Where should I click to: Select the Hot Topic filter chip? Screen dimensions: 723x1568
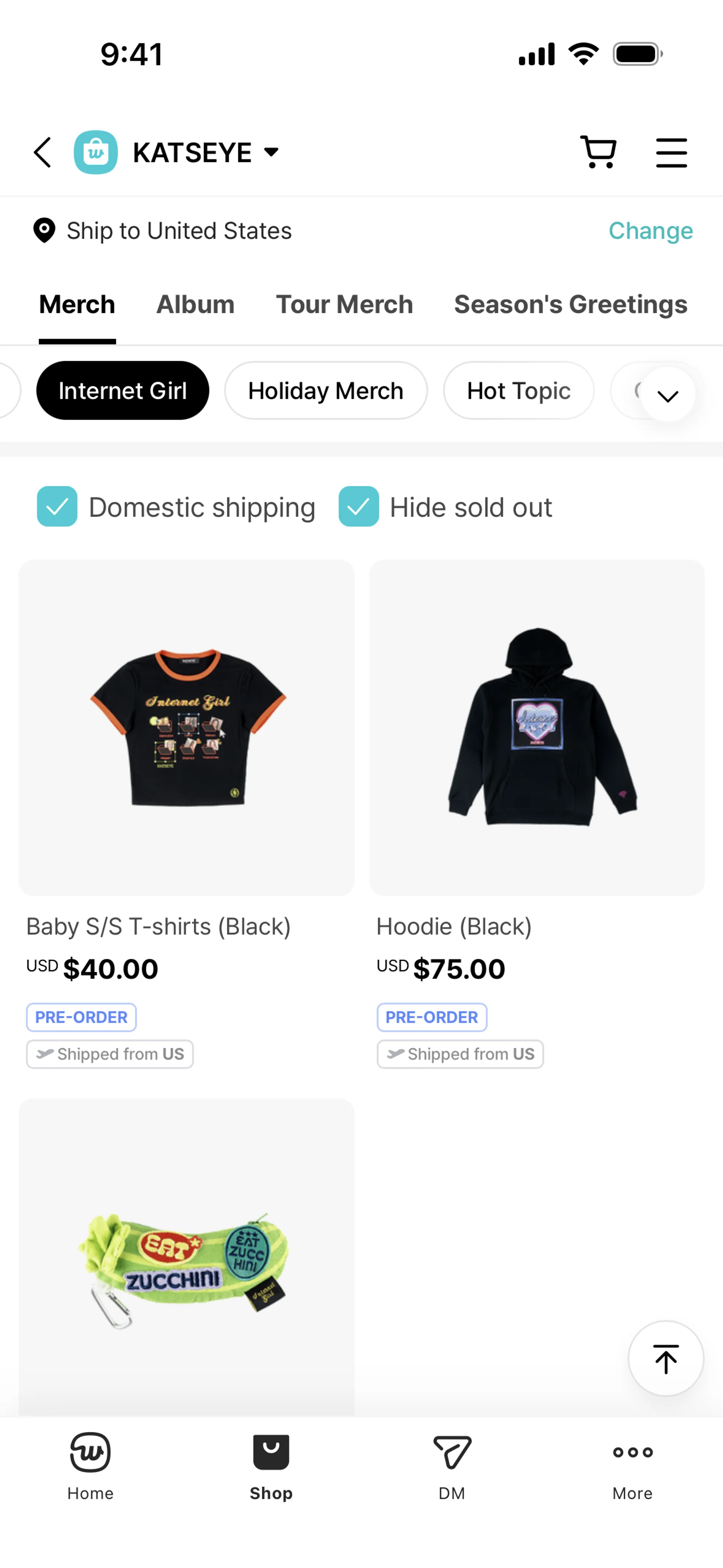(x=519, y=391)
